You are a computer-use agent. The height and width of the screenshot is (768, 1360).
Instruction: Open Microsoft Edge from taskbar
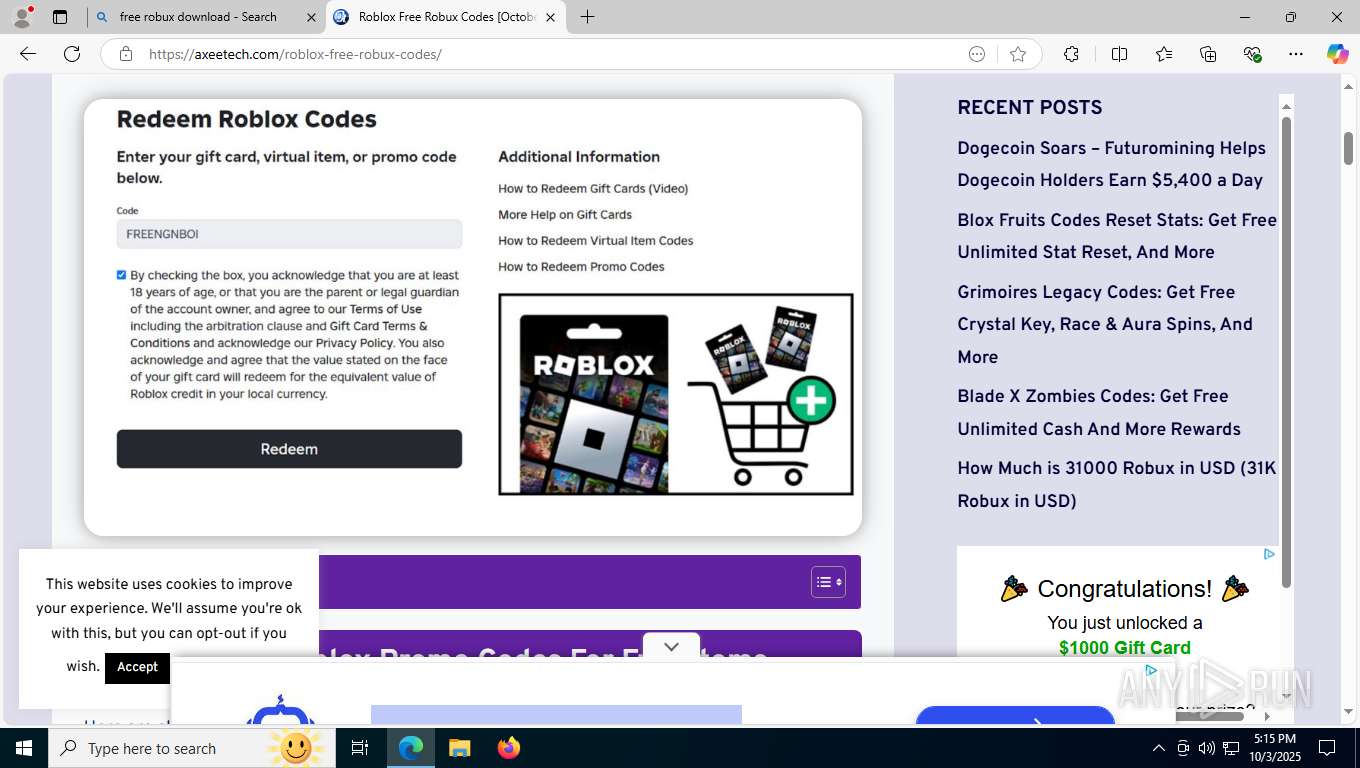pyautogui.click(x=411, y=748)
